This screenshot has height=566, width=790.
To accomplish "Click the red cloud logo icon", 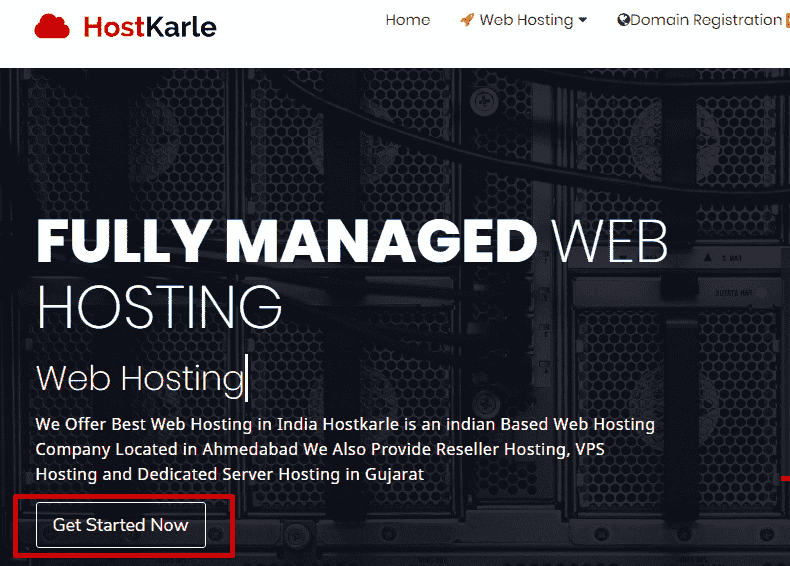I will pyautogui.click(x=52, y=26).
